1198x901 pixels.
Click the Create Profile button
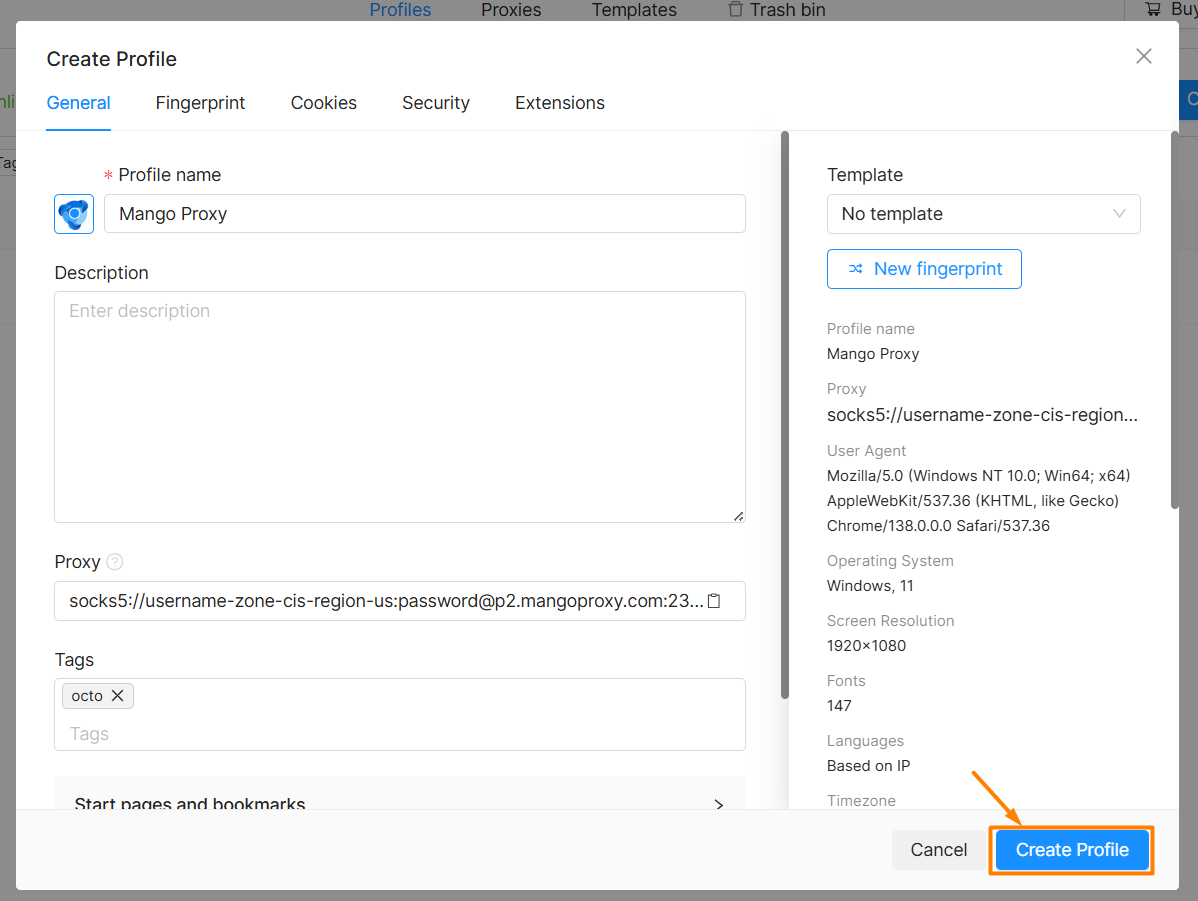pyautogui.click(x=1072, y=850)
